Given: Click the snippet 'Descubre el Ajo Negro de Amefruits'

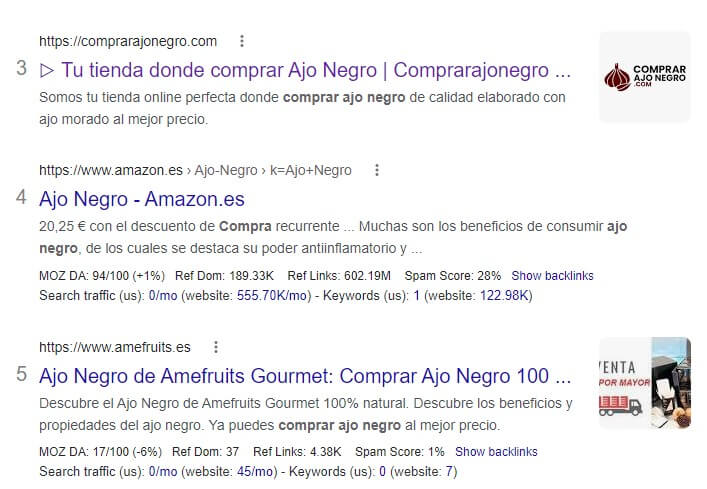Looking at the screenshot, I should pos(306,414).
